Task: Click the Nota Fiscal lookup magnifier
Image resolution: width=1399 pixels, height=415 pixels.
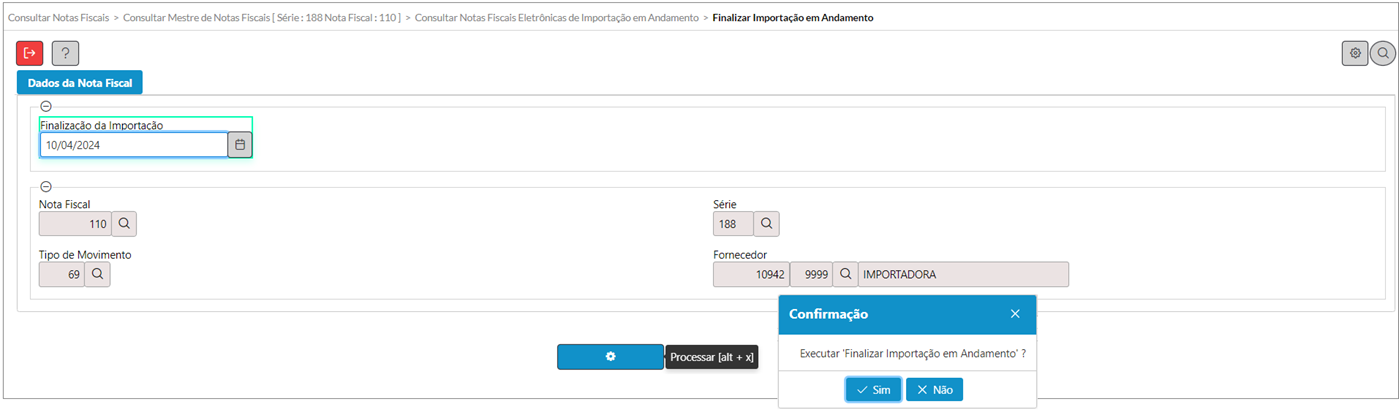Action: [x=124, y=223]
